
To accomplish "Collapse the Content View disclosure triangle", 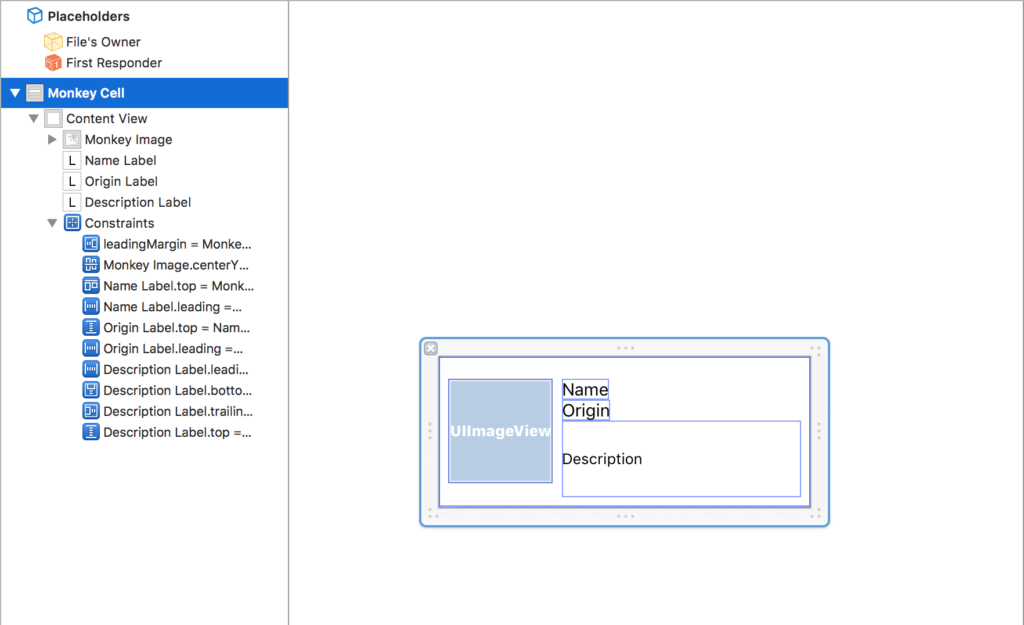I will point(34,119).
